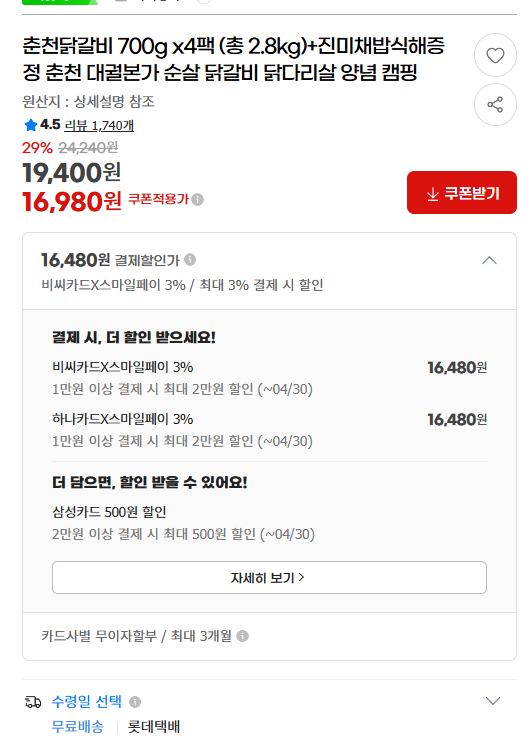The width and height of the screenshot is (530, 750).
Task: Open info icon next to 카드사별 무이자할부
Action: tap(243, 636)
